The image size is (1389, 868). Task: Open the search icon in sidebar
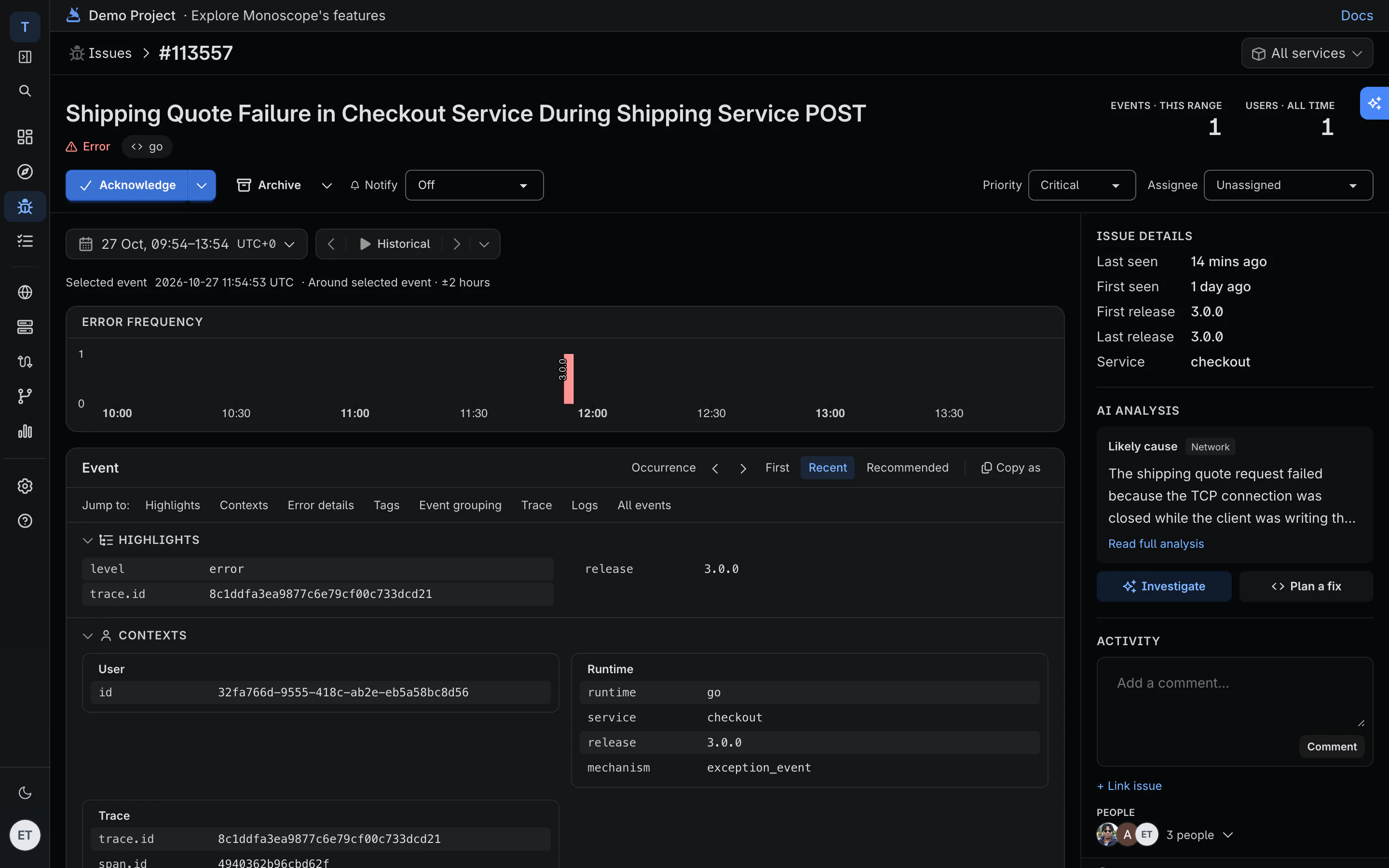click(25, 91)
